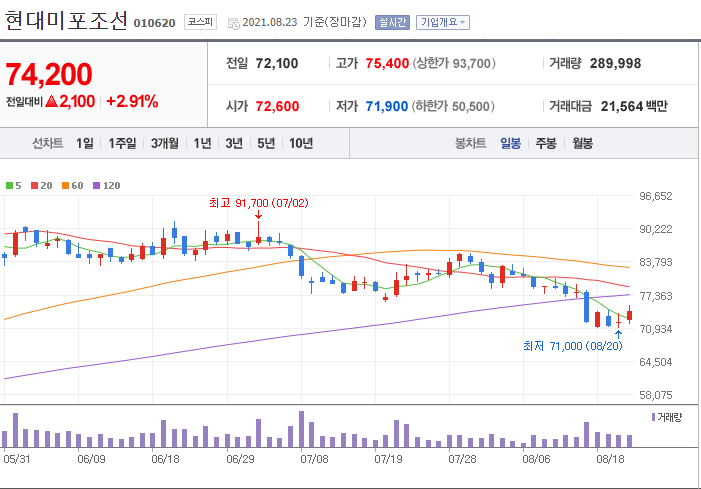Click the calendar icon beside 2021.08.23 date
Screen dimensions: 701x489
tap(233, 23)
